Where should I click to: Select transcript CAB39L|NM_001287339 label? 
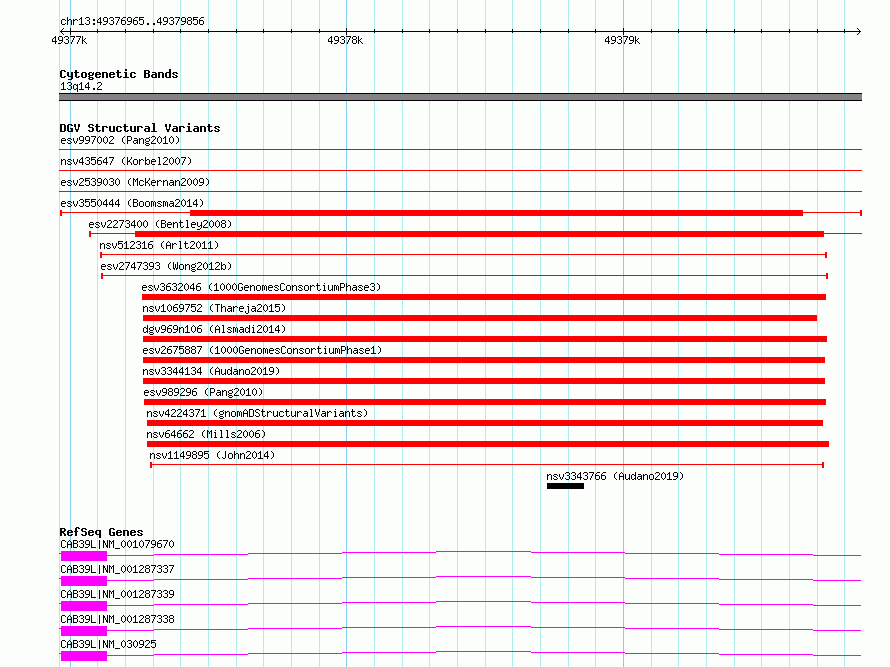pyautogui.click(x=117, y=594)
